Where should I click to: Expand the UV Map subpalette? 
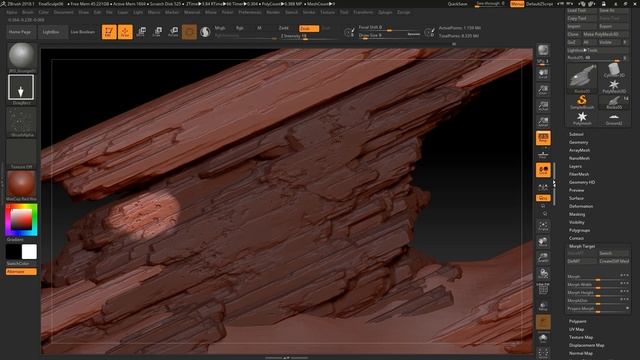[x=576, y=329]
